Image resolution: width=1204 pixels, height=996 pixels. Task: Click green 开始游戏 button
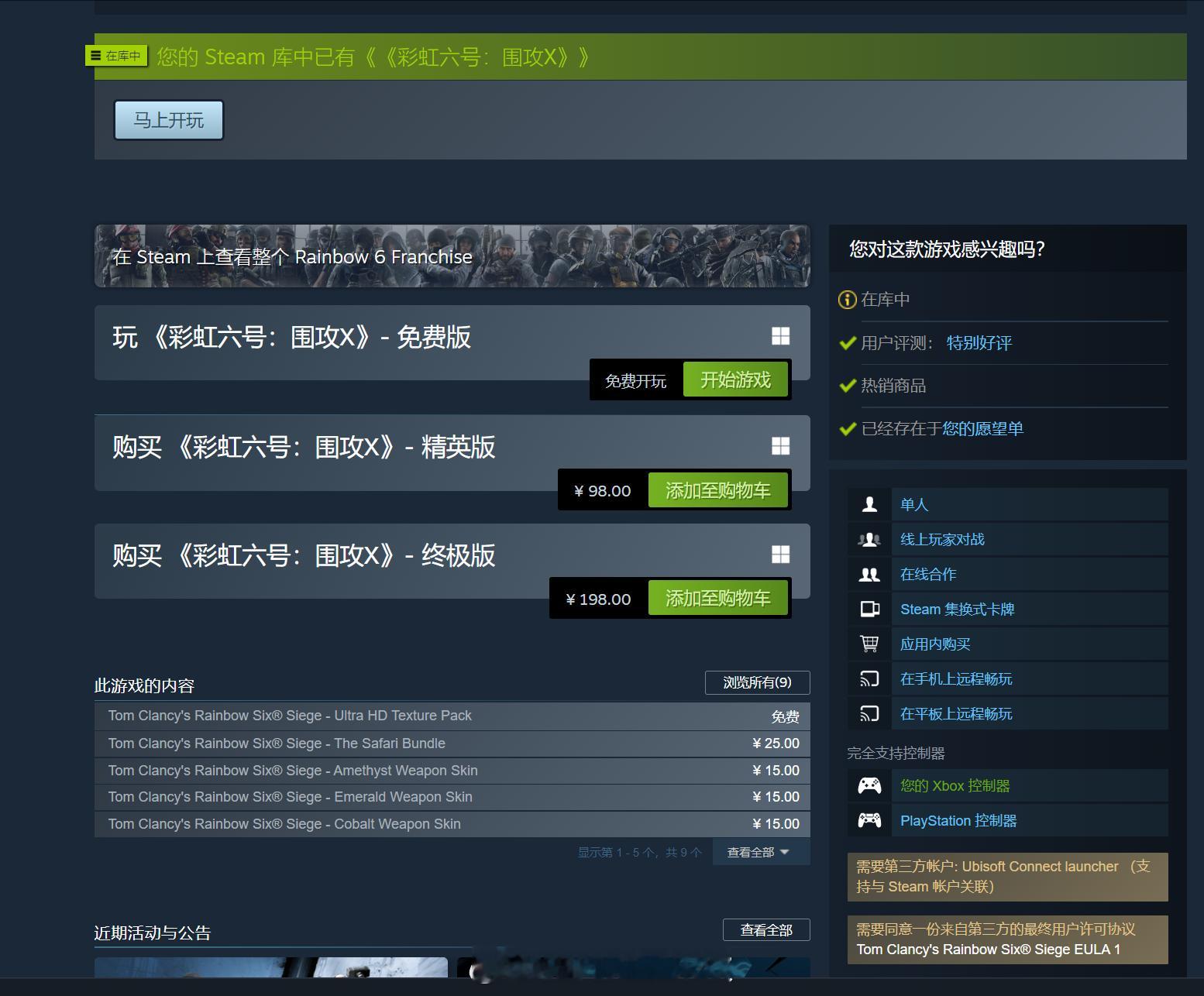735,380
